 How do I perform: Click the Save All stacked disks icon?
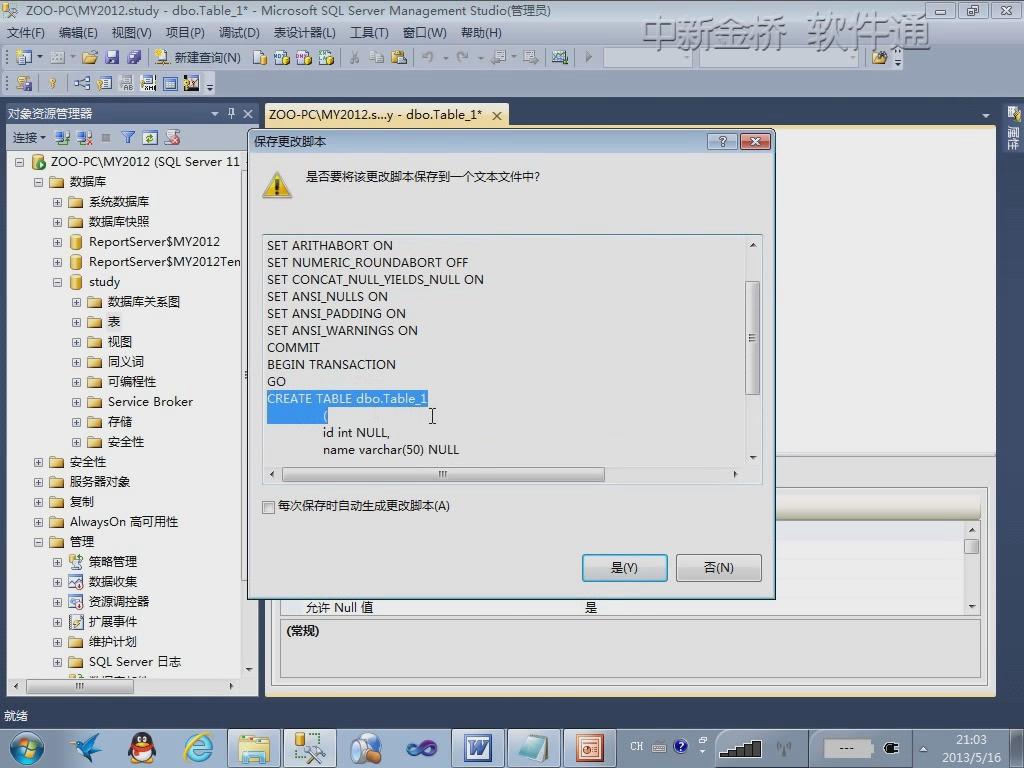pyautogui.click(x=134, y=57)
